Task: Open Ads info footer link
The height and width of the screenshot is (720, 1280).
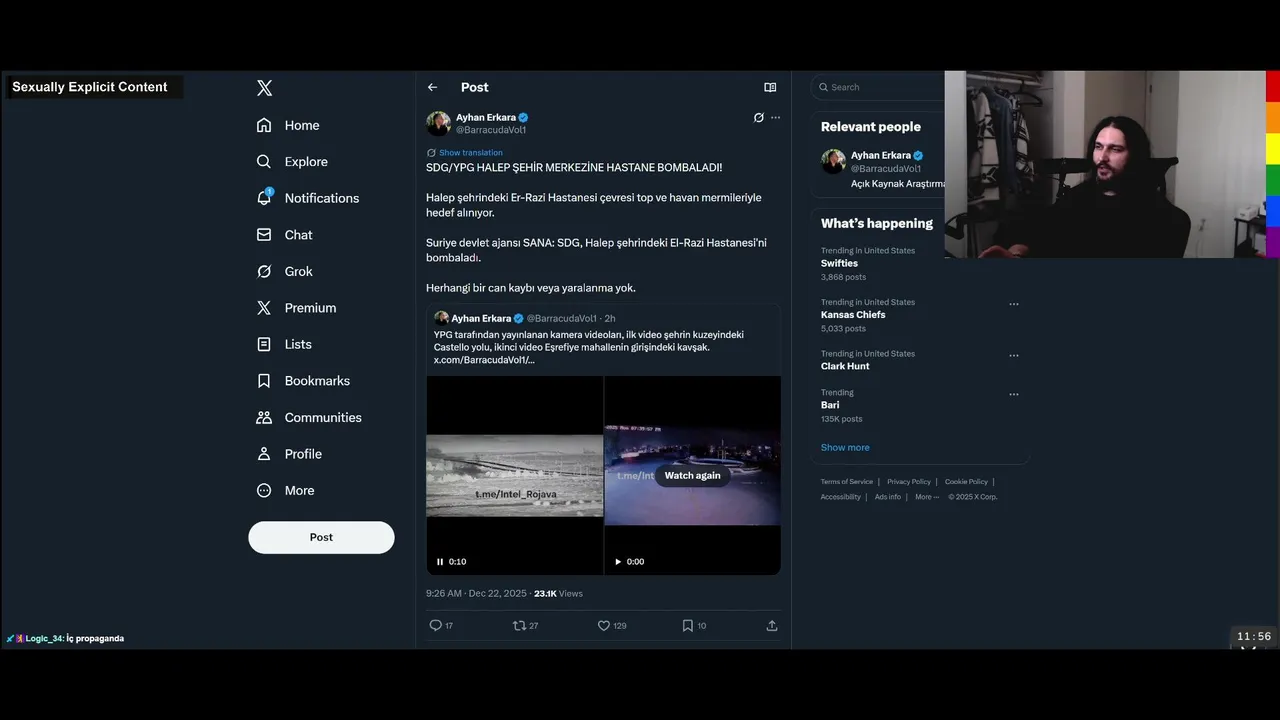Action: pos(888,497)
